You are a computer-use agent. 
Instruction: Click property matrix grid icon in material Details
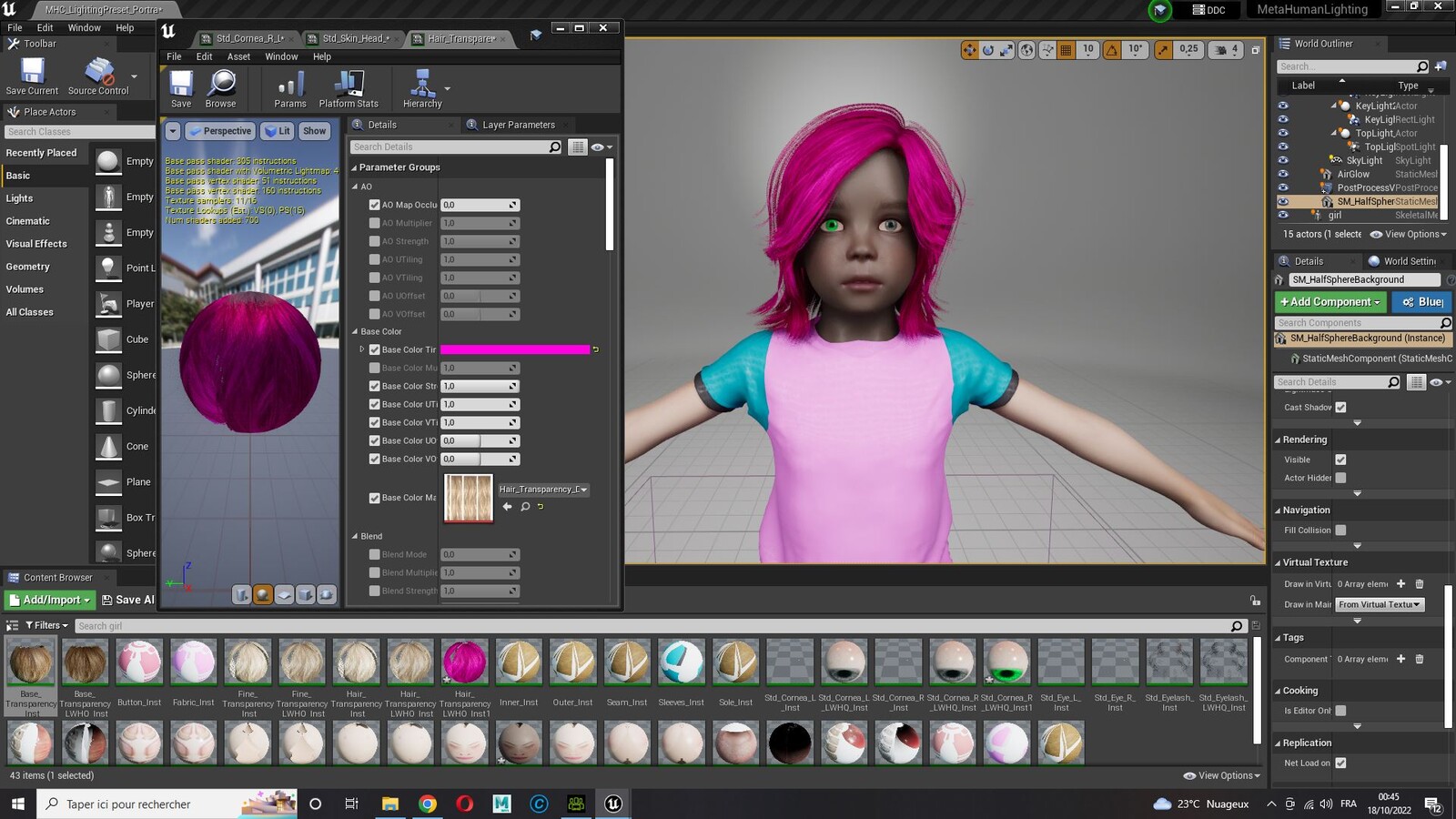point(578,147)
